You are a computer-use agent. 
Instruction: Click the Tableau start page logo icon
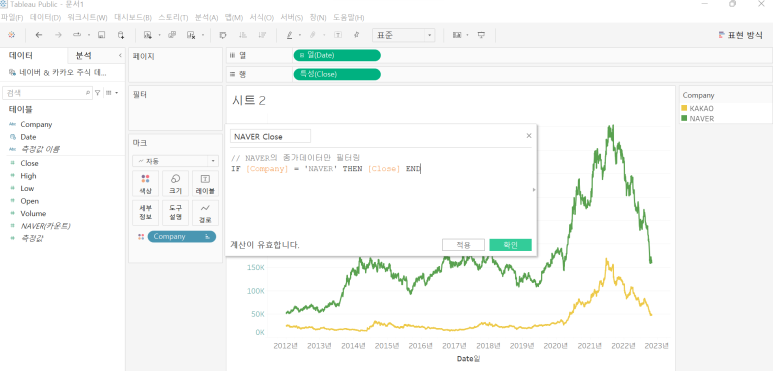pyautogui.click(x=11, y=35)
